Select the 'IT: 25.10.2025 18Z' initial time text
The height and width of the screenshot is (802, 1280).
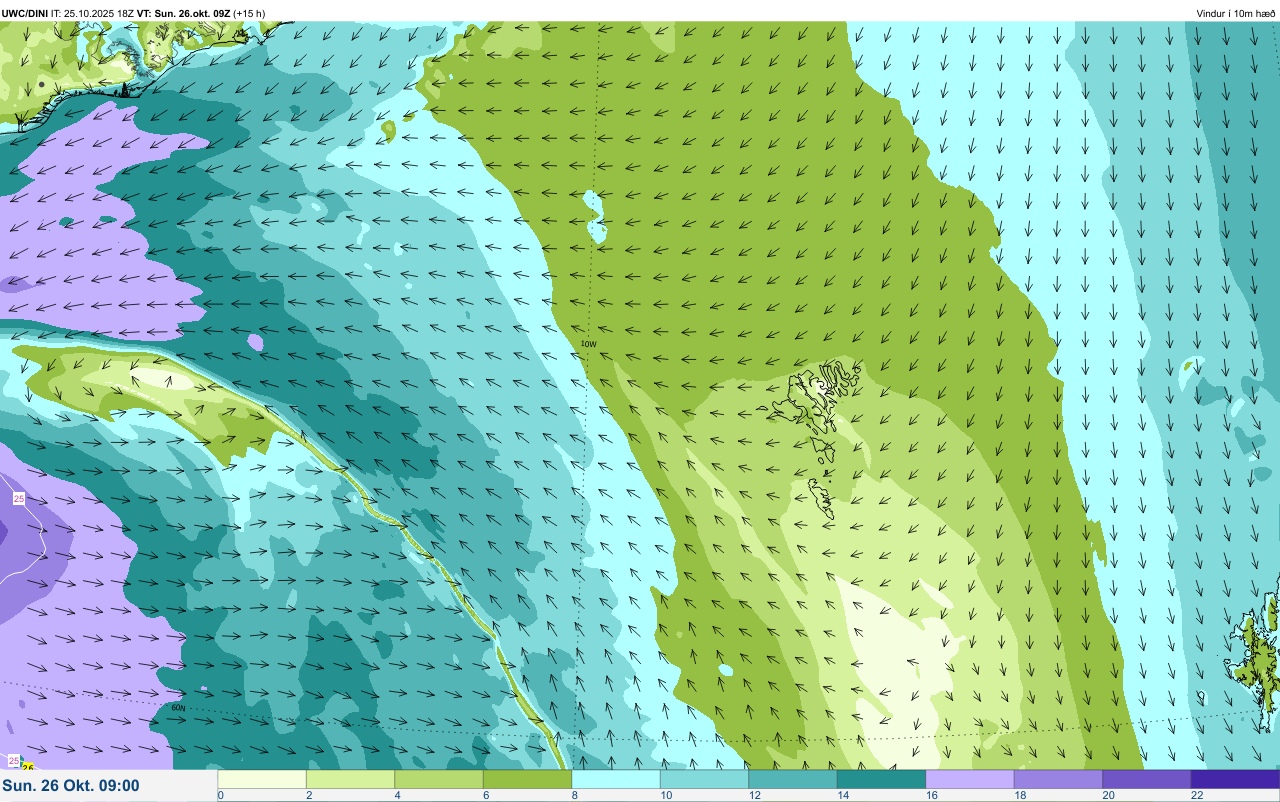[92, 14]
